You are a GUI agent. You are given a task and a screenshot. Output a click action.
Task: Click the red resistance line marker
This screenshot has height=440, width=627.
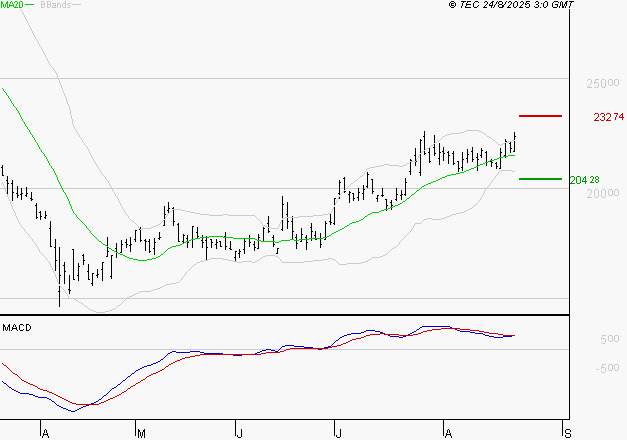tap(541, 116)
